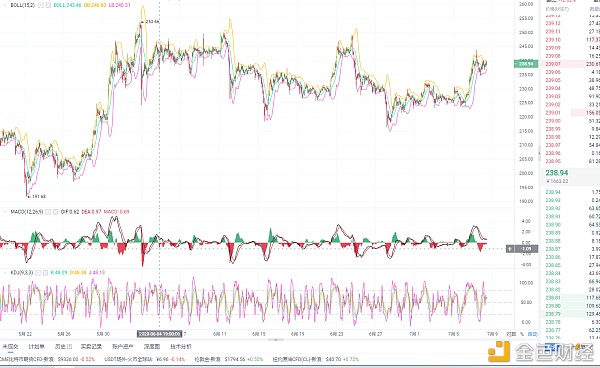Remove BOLL indicator with its X icon

[x=48, y=5]
